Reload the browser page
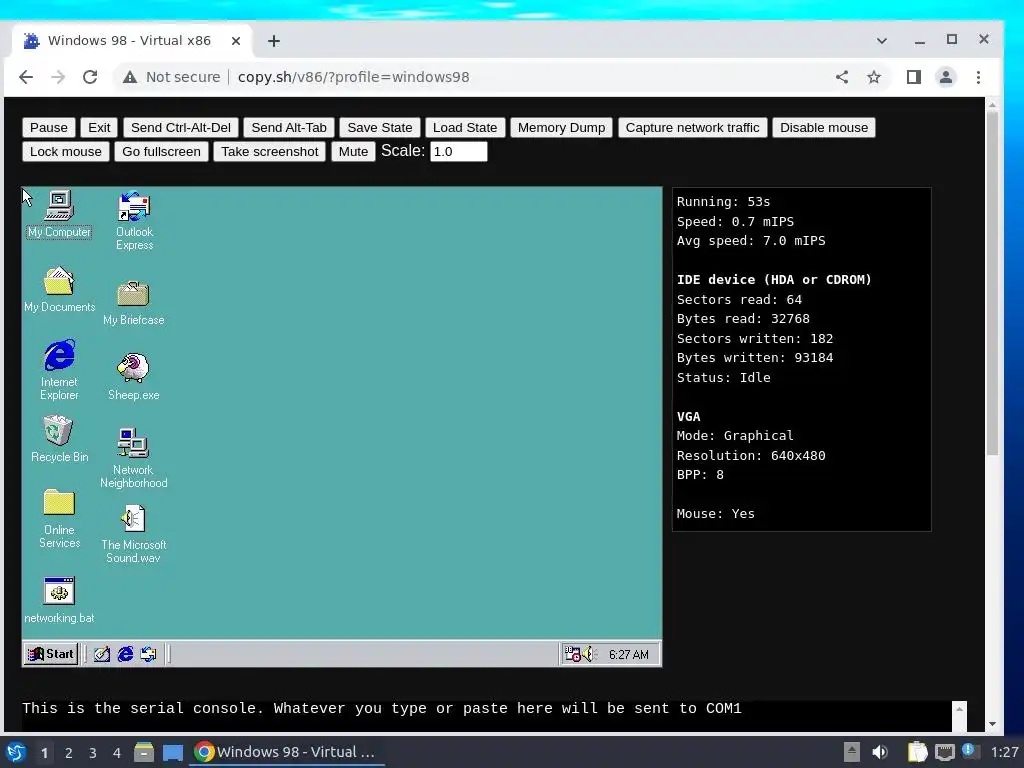This screenshot has height=768, width=1024. [90, 77]
